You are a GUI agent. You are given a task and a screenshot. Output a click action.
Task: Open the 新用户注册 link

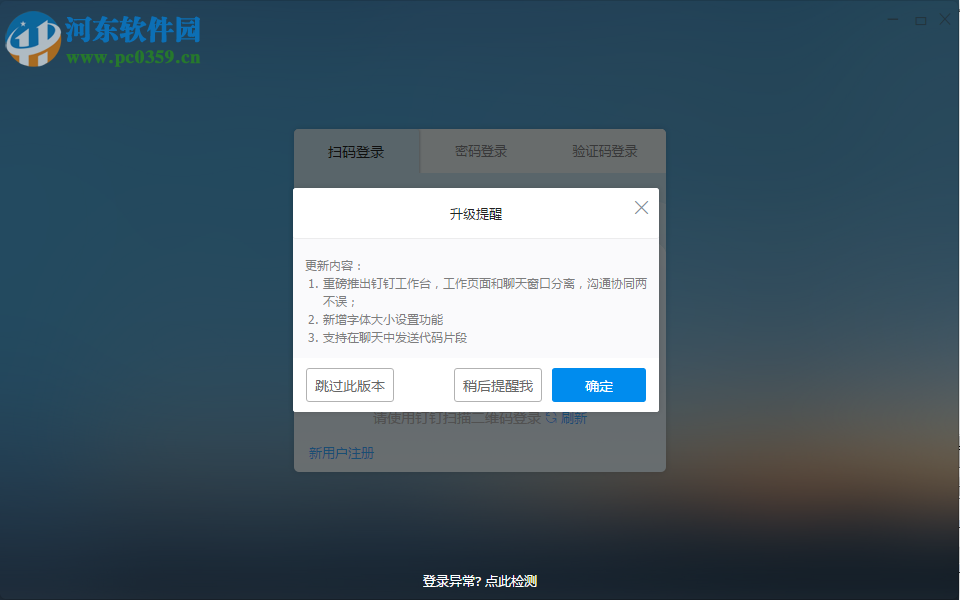click(341, 453)
